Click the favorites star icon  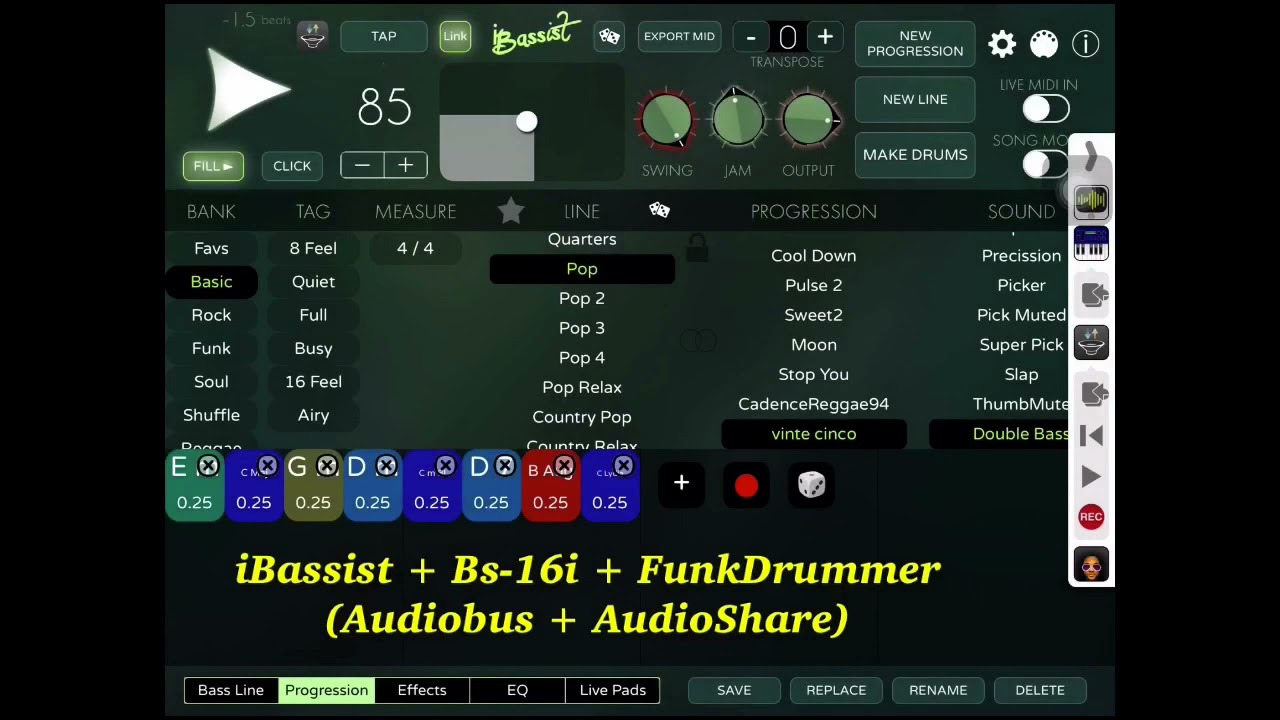click(511, 210)
